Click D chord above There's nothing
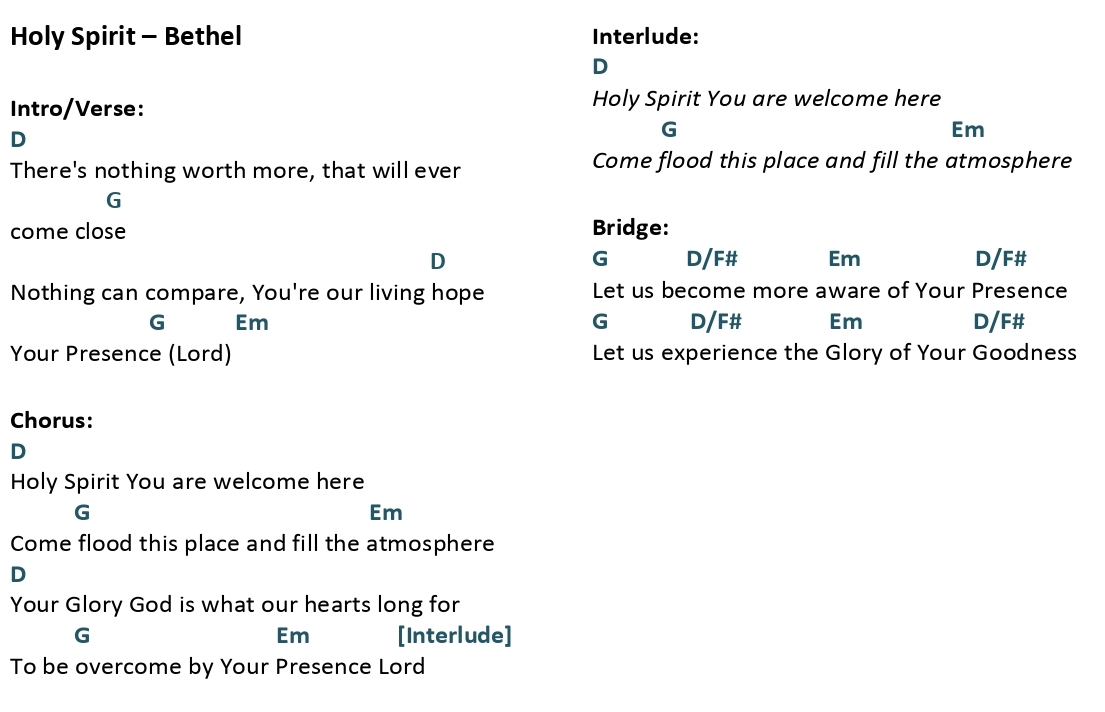The width and height of the screenshot is (1105, 712). tap(18, 139)
